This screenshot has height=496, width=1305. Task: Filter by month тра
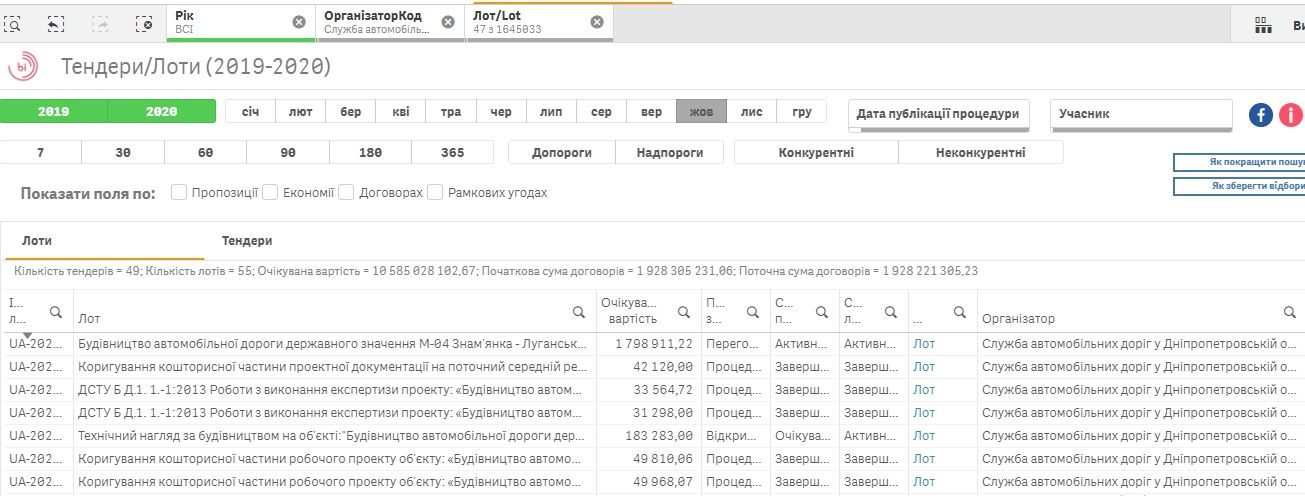pos(451,111)
